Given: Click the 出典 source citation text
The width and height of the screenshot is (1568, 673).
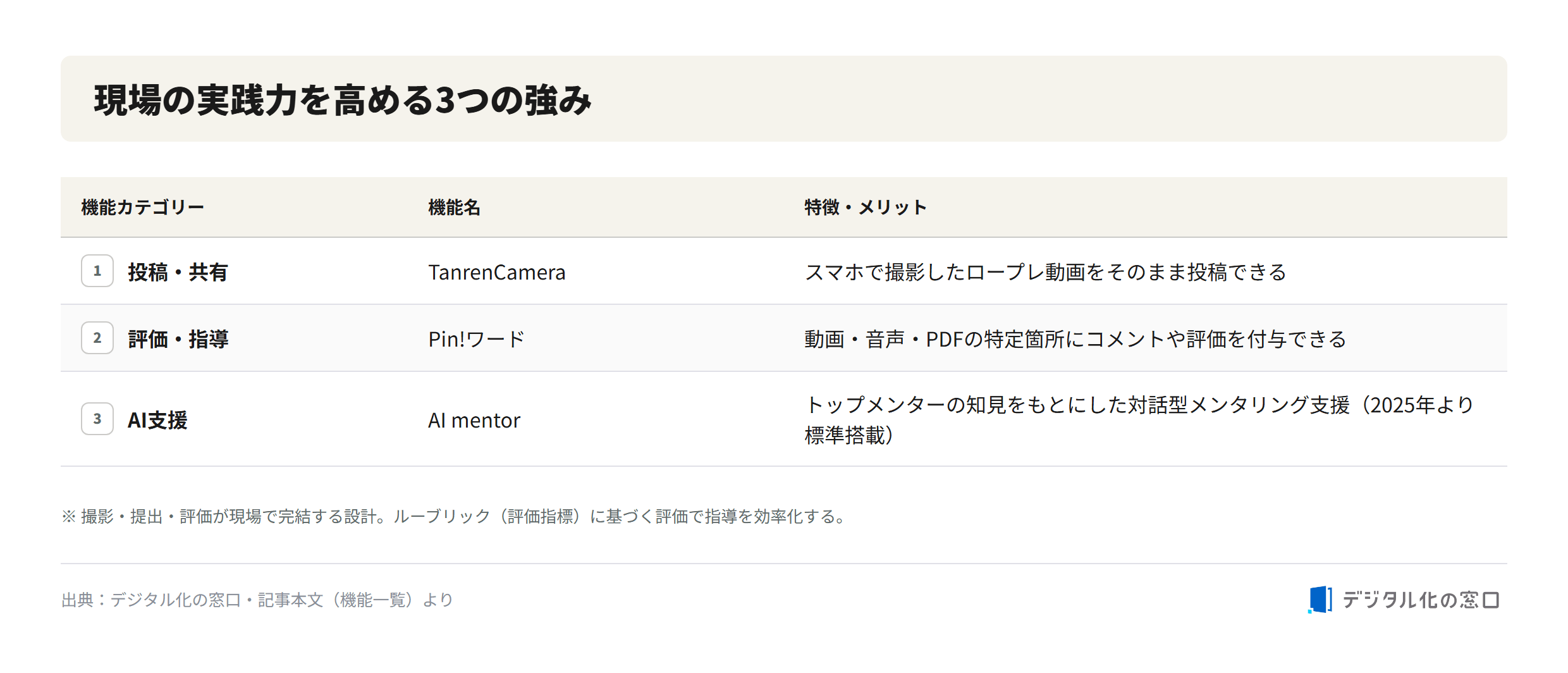Looking at the screenshot, I should pyautogui.click(x=257, y=600).
